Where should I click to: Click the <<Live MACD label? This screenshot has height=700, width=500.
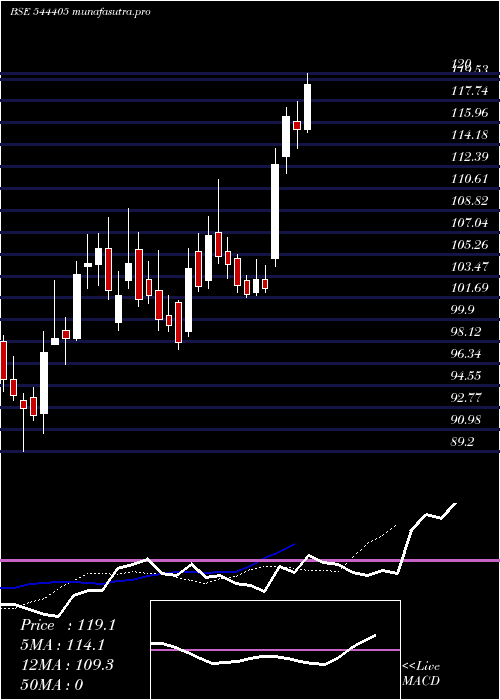click(421, 674)
